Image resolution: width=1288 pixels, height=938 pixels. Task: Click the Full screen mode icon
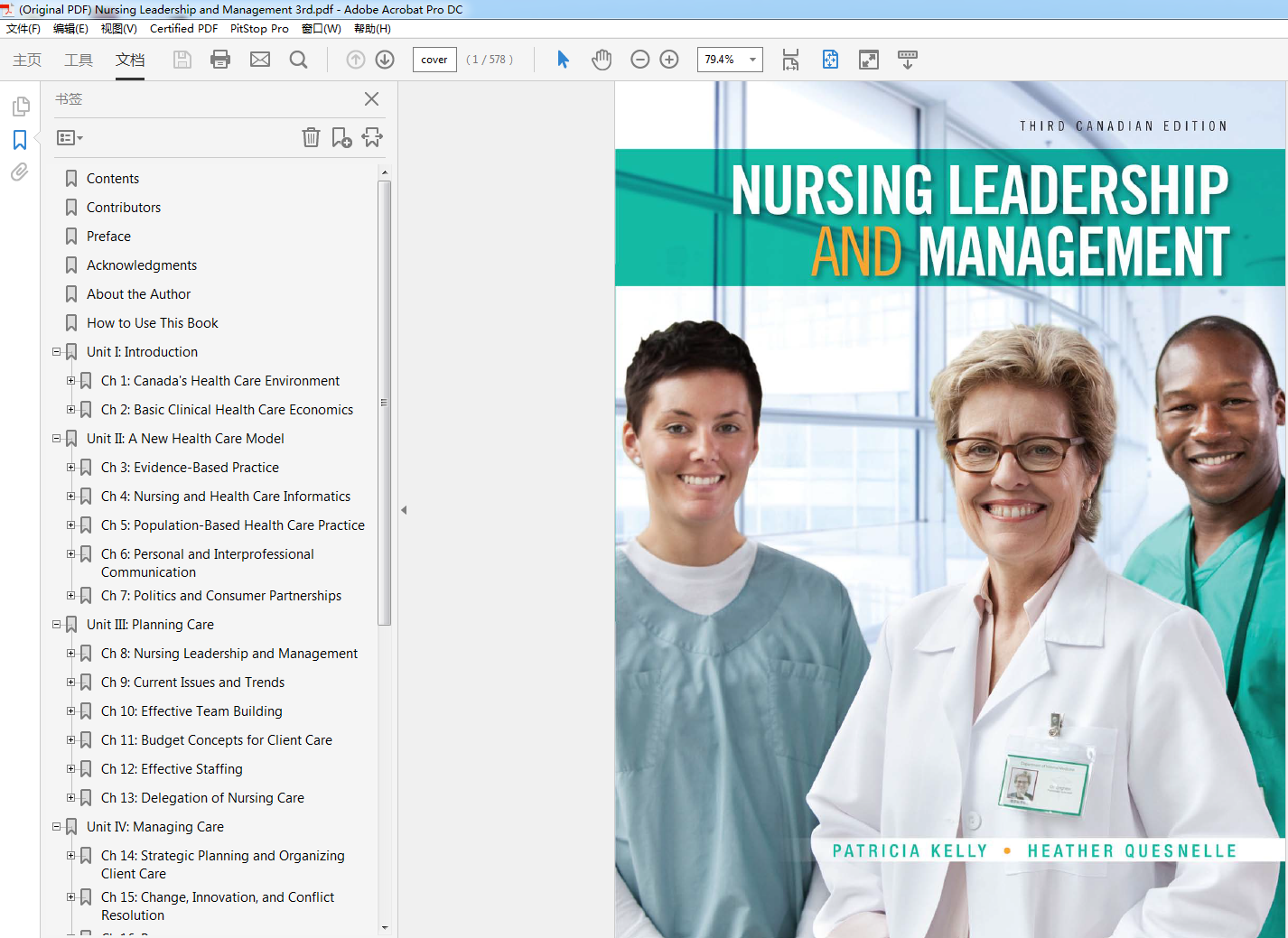tap(869, 60)
